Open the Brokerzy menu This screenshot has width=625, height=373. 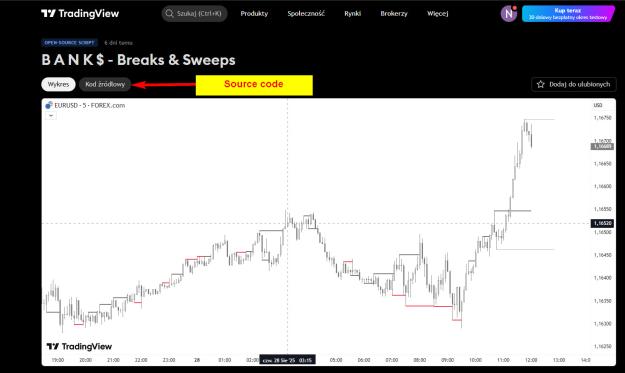tap(394, 14)
